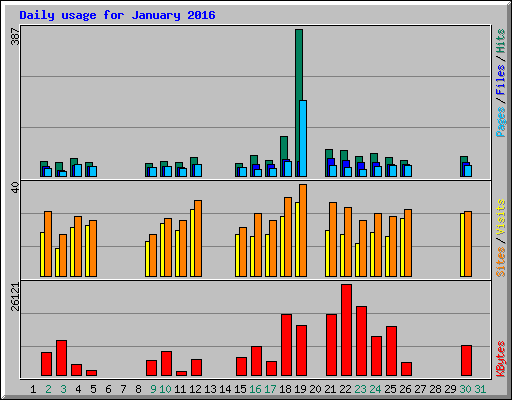Click the red KBytes bar for day 25
Screen dimensions: 512x400
click(391, 351)
